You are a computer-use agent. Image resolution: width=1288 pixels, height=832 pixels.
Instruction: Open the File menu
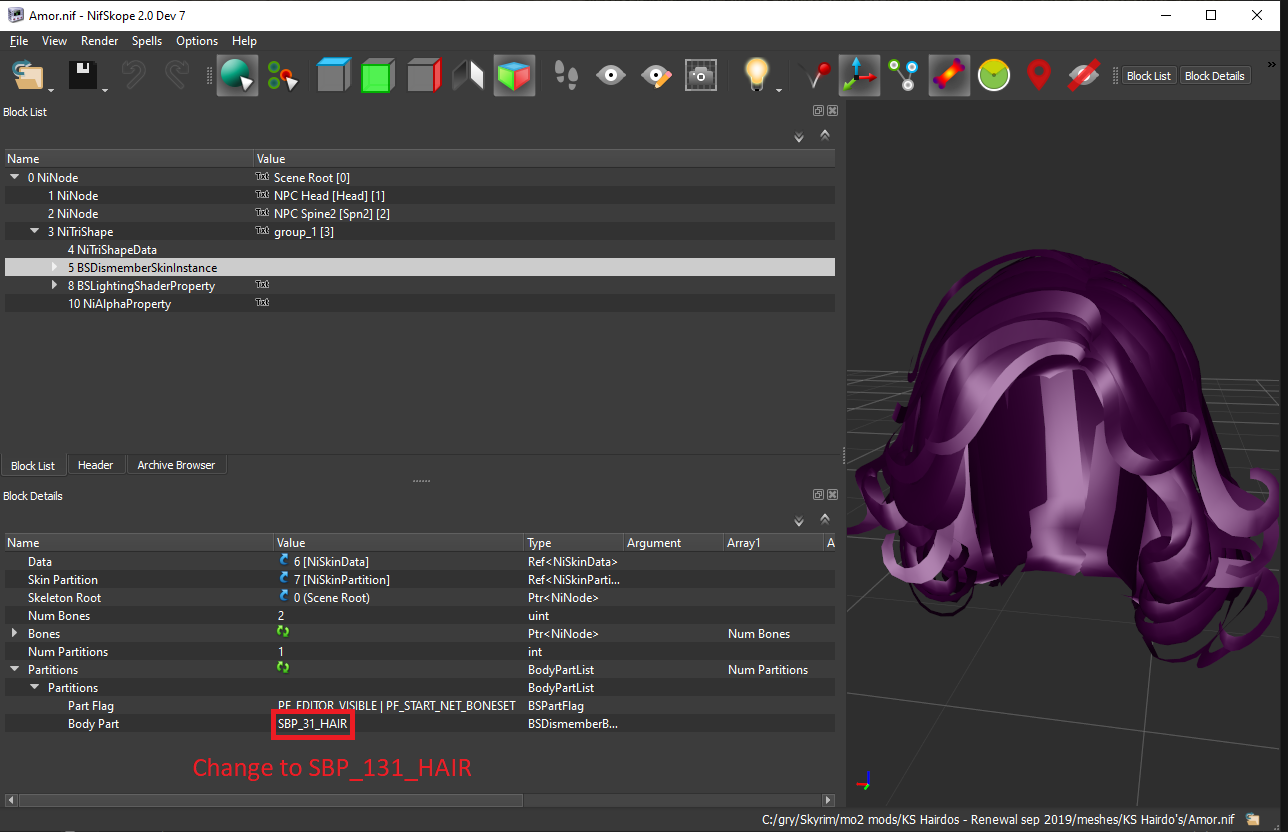coord(19,41)
